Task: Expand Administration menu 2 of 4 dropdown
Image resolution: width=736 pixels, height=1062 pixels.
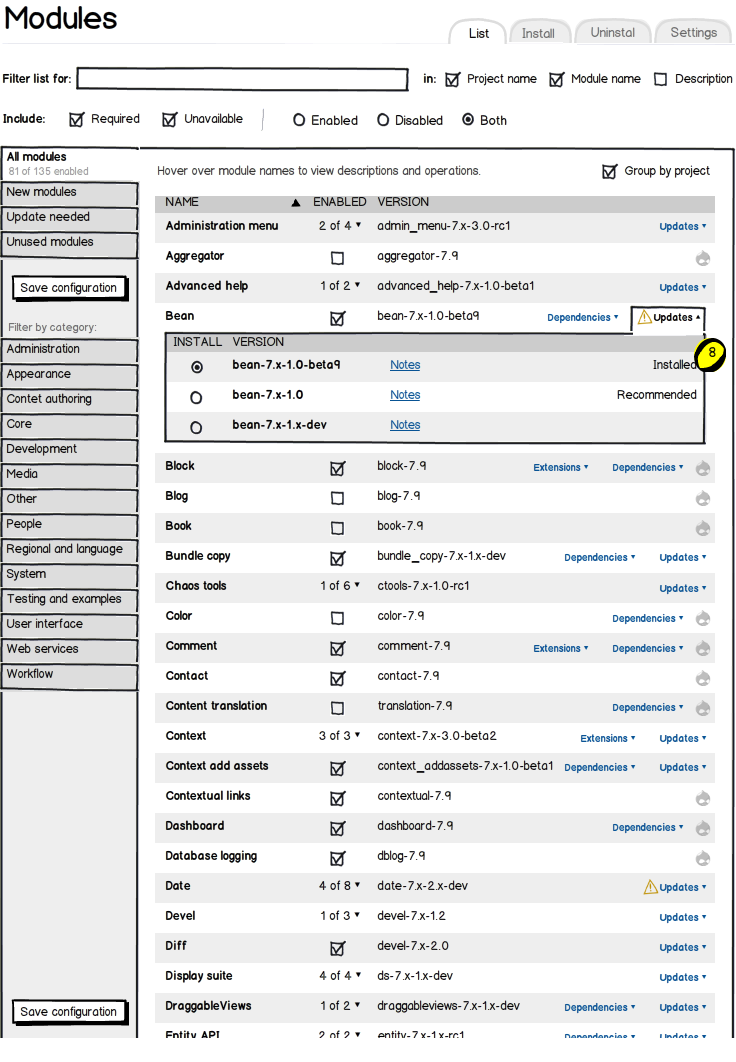Action: pos(340,226)
